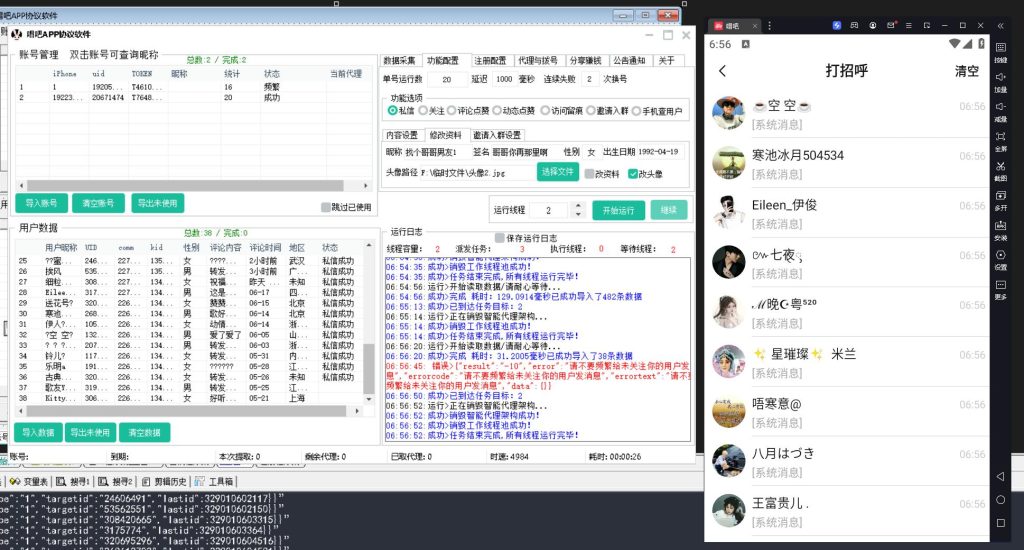Click the 昵称 input field
The width and height of the screenshot is (1024, 550).
(437, 152)
